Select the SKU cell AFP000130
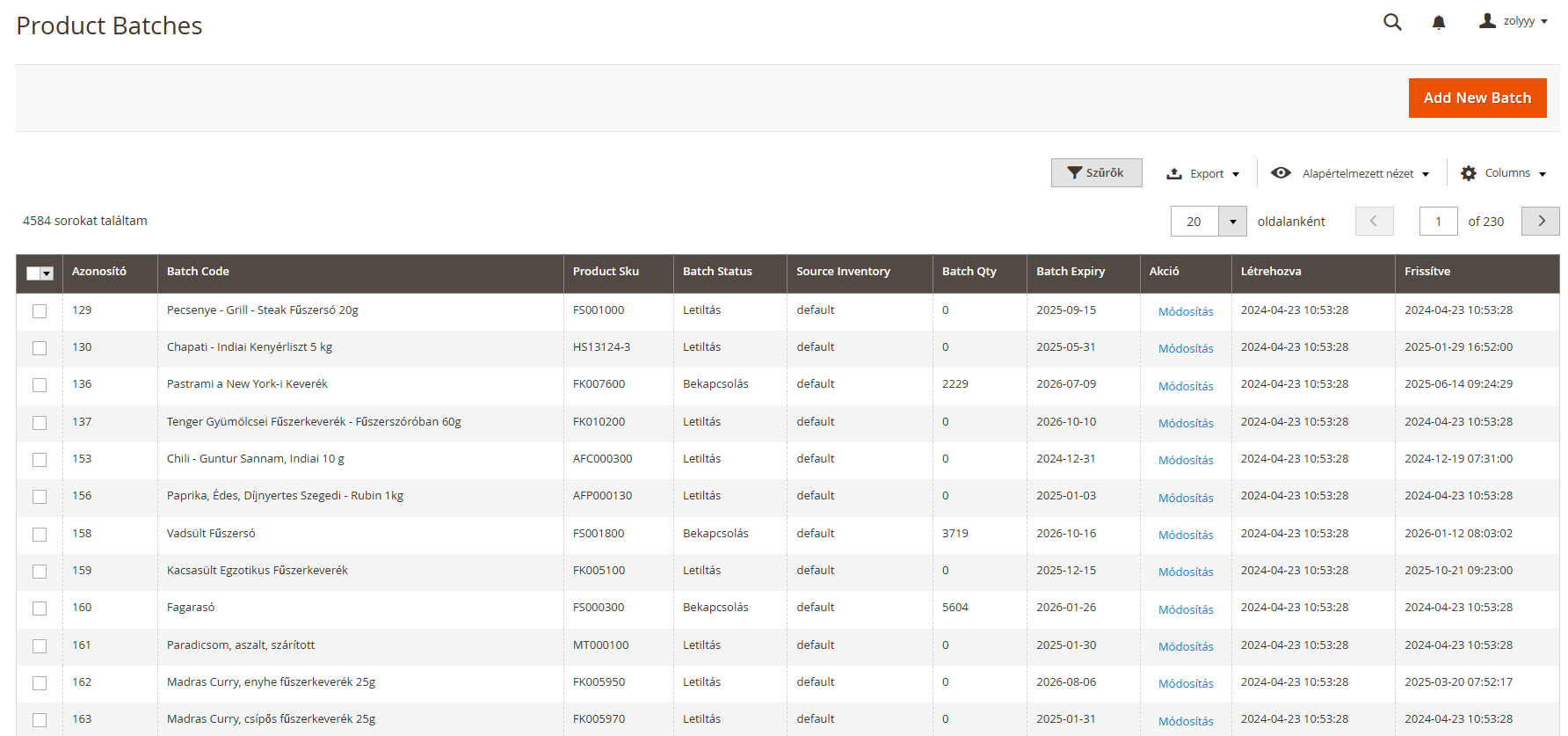 (602, 495)
